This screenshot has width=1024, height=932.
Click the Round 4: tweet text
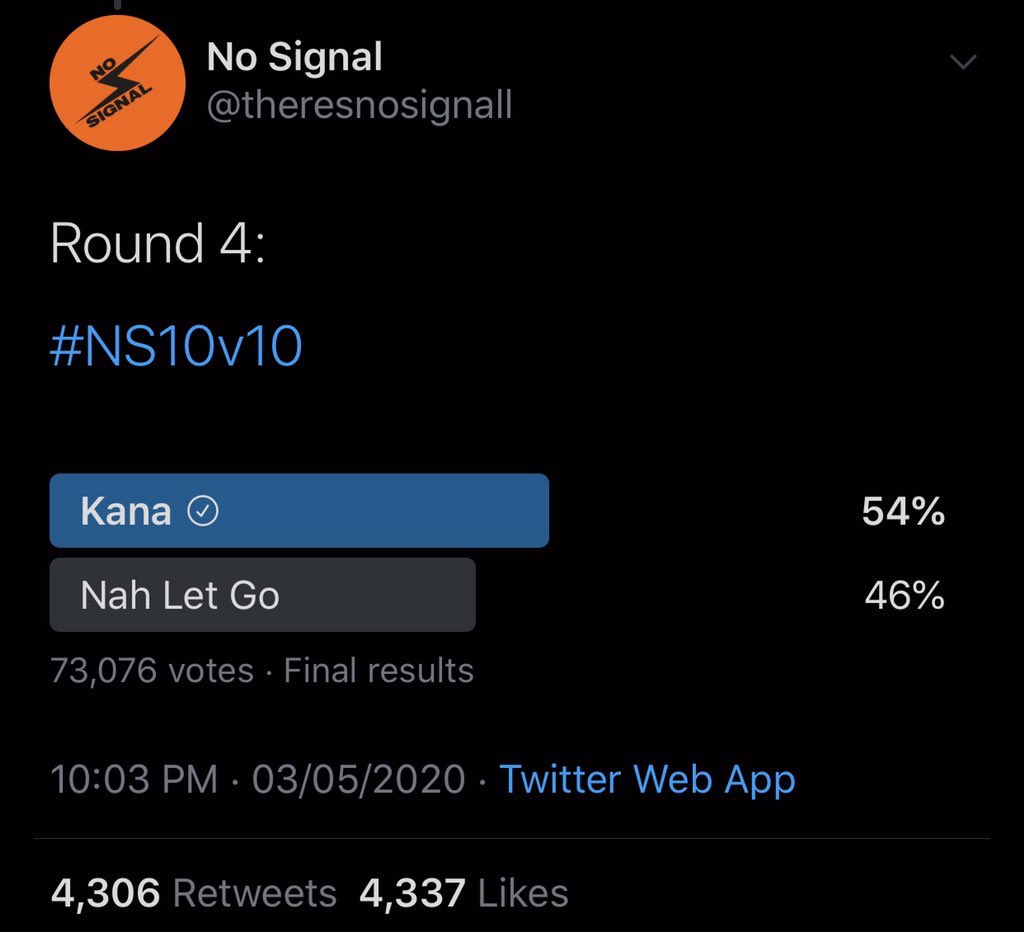pos(158,245)
